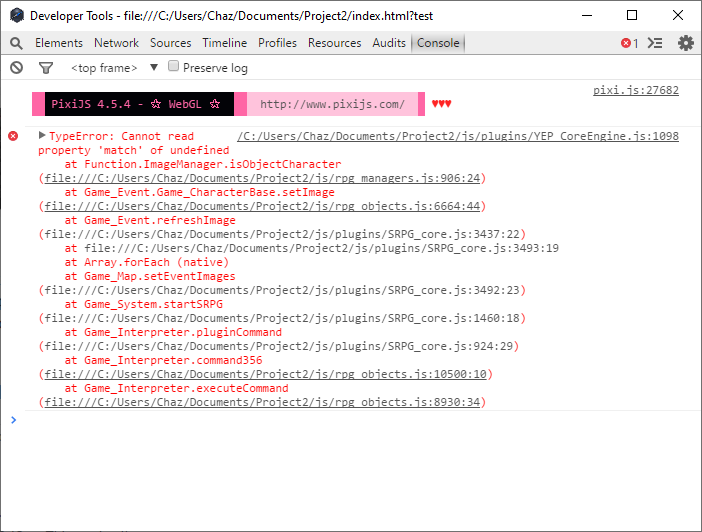Open rpg_objects.js:8930:34 stack link
Screen dimensions: 702x532
[262, 402]
